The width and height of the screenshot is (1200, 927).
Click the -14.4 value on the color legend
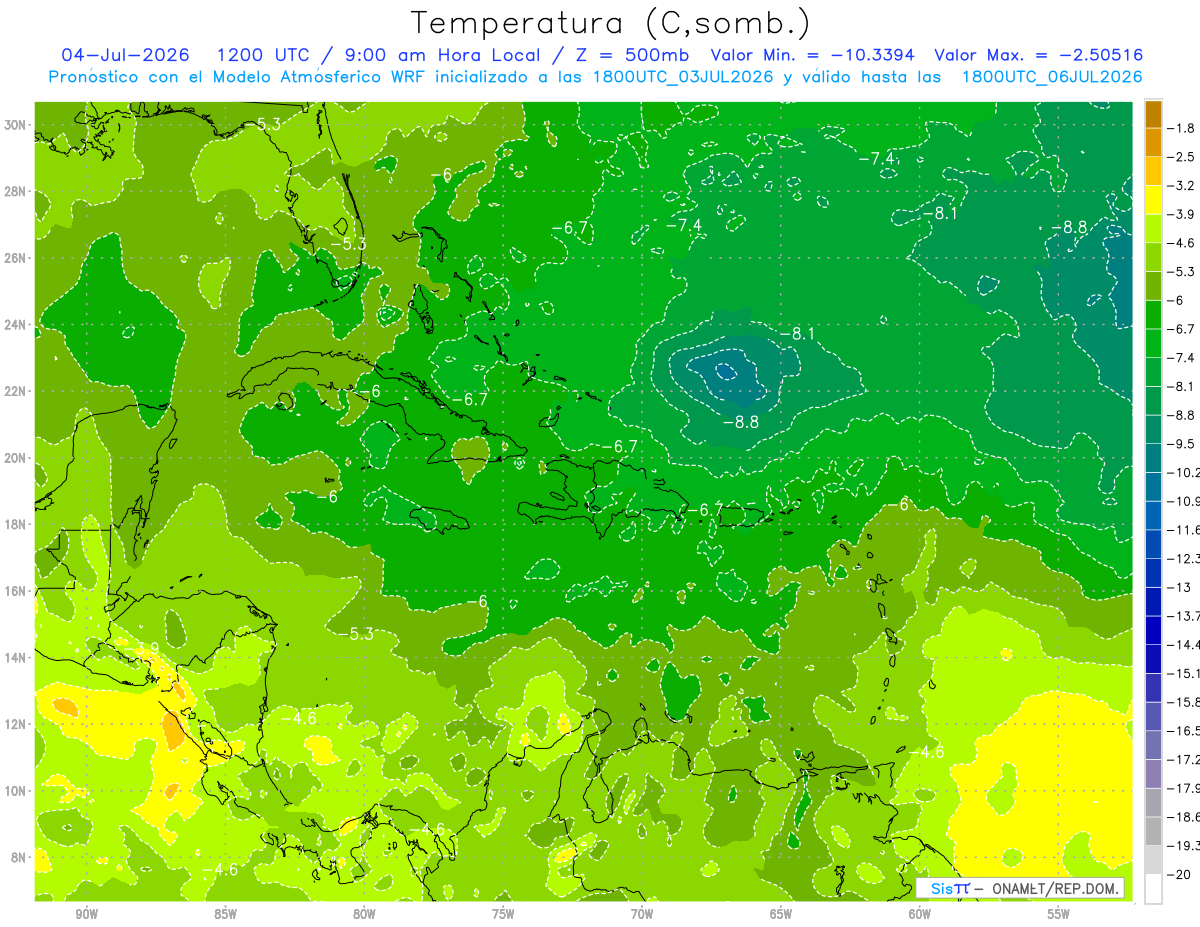point(1183,644)
